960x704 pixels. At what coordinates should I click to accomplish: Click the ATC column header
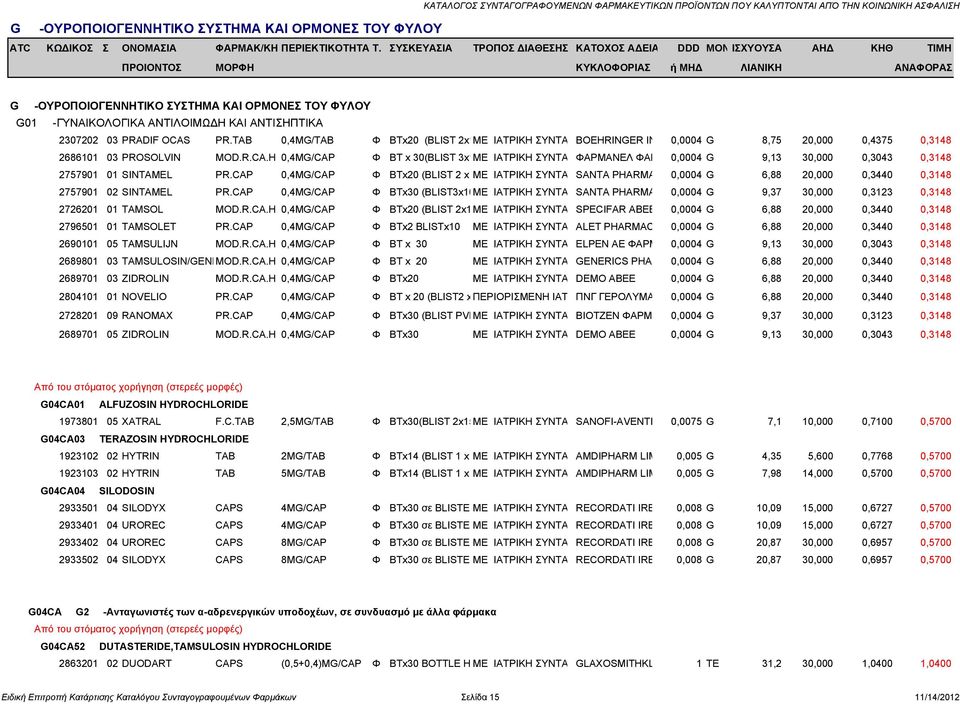[20, 48]
